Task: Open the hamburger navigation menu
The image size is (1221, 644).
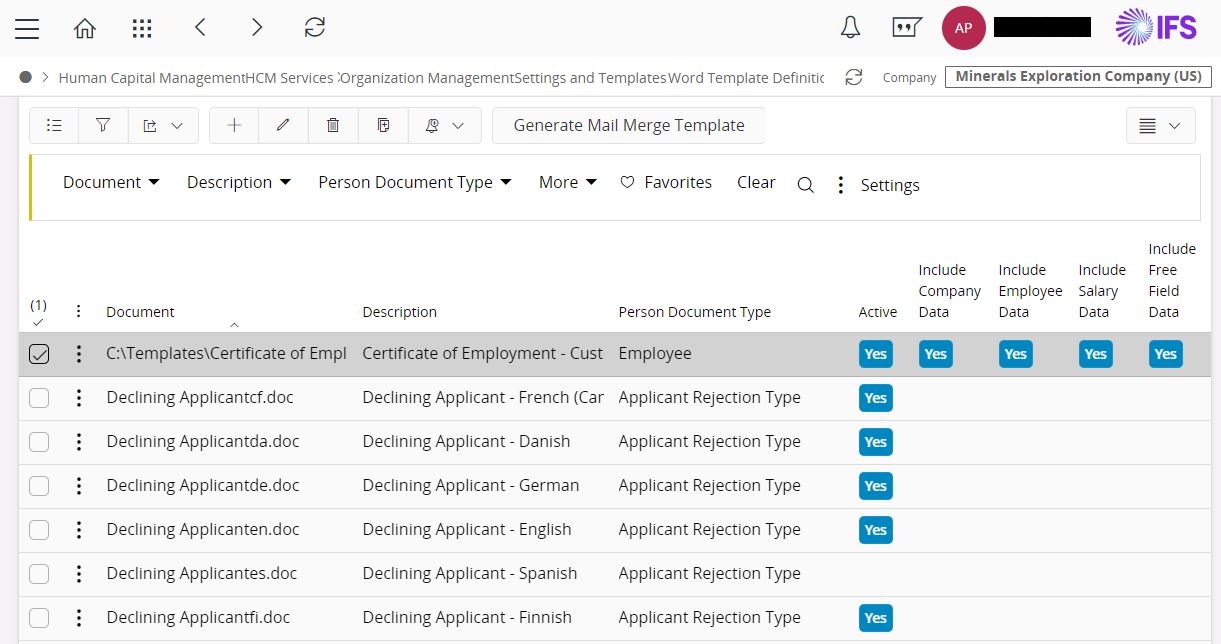Action: point(27,28)
